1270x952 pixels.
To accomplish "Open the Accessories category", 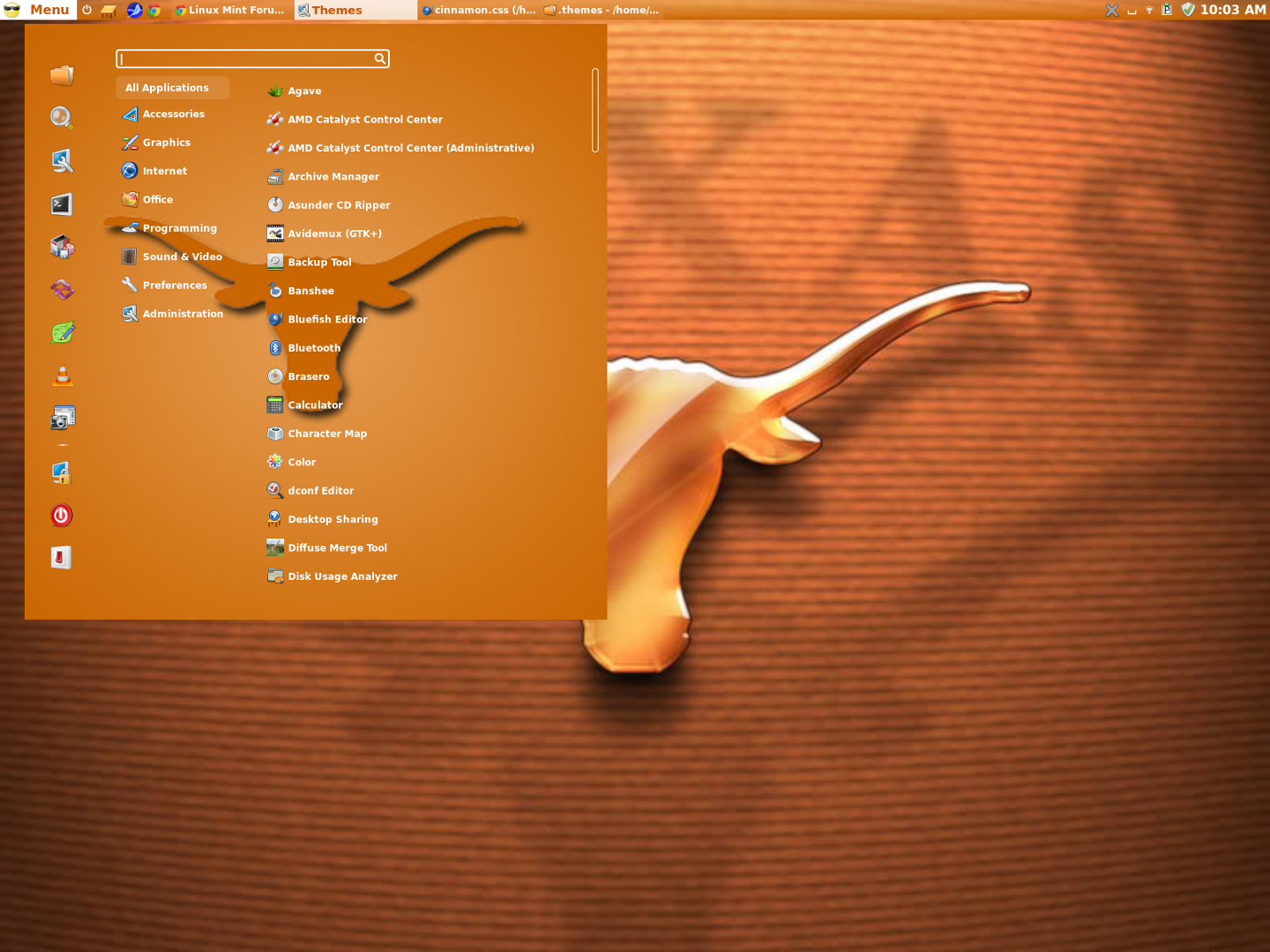I will [173, 114].
